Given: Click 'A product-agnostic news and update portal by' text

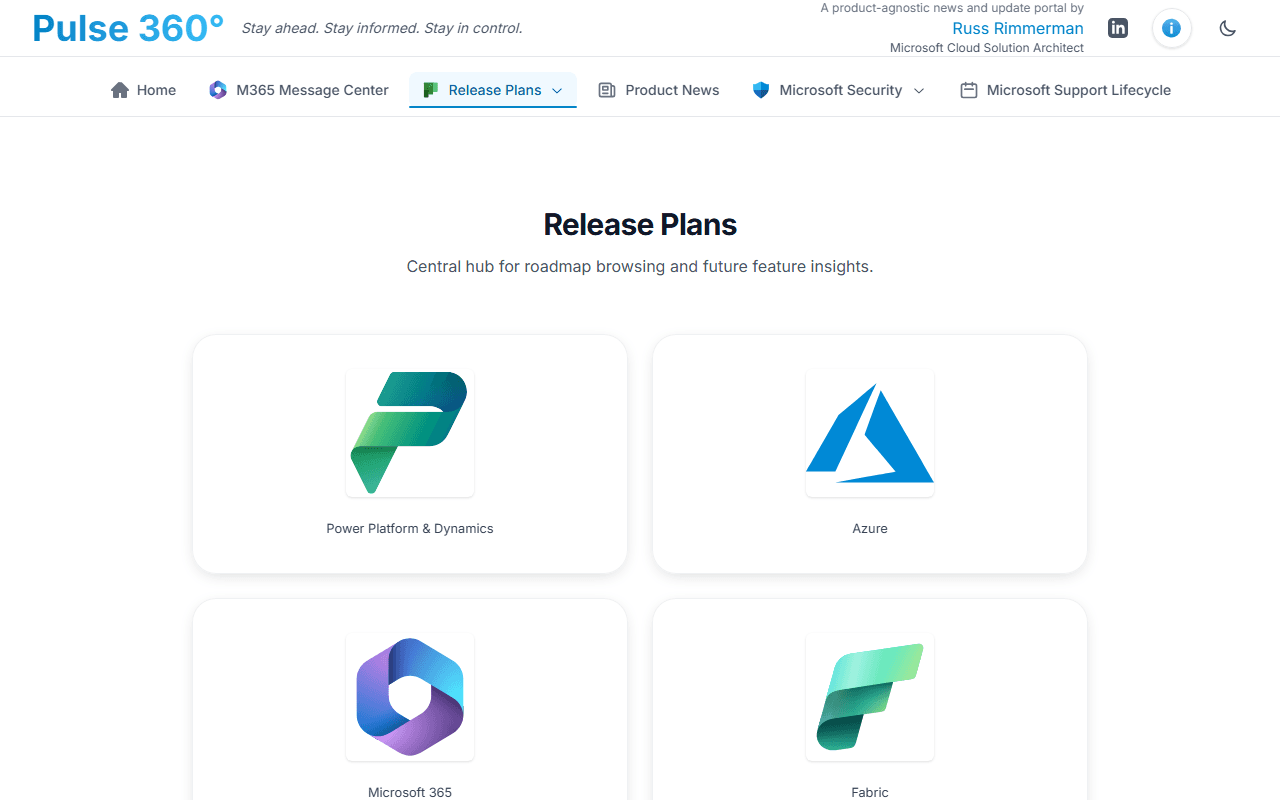Looking at the screenshot, I should click(x=952, y=8).
